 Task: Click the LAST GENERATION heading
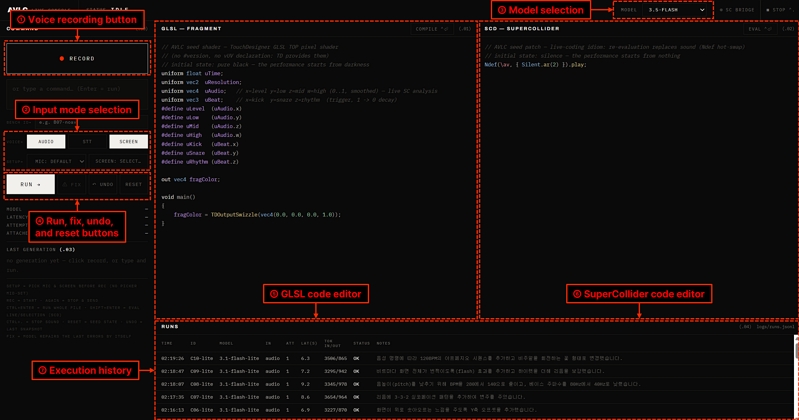point(41,250)
